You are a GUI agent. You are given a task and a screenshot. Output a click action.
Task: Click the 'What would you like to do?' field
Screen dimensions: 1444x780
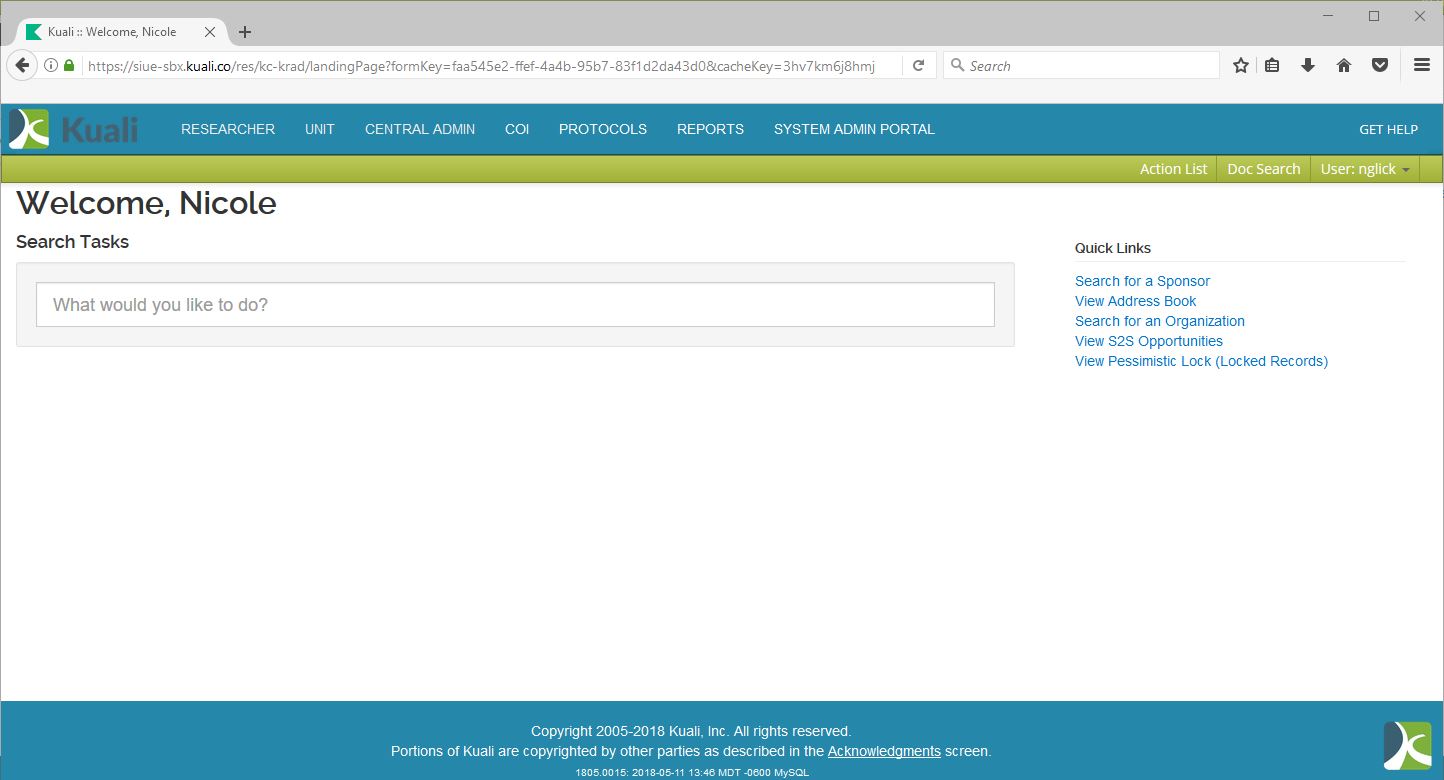(515, 305)
